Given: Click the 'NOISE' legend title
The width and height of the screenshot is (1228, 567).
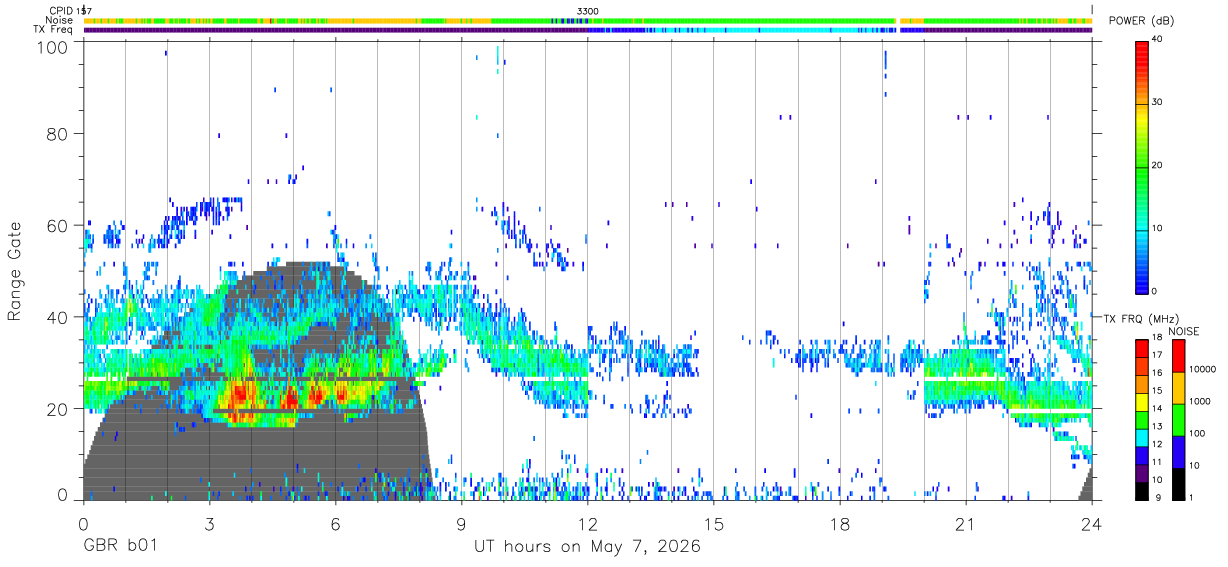Looking at the screenshot, I should click(1183, 330).
